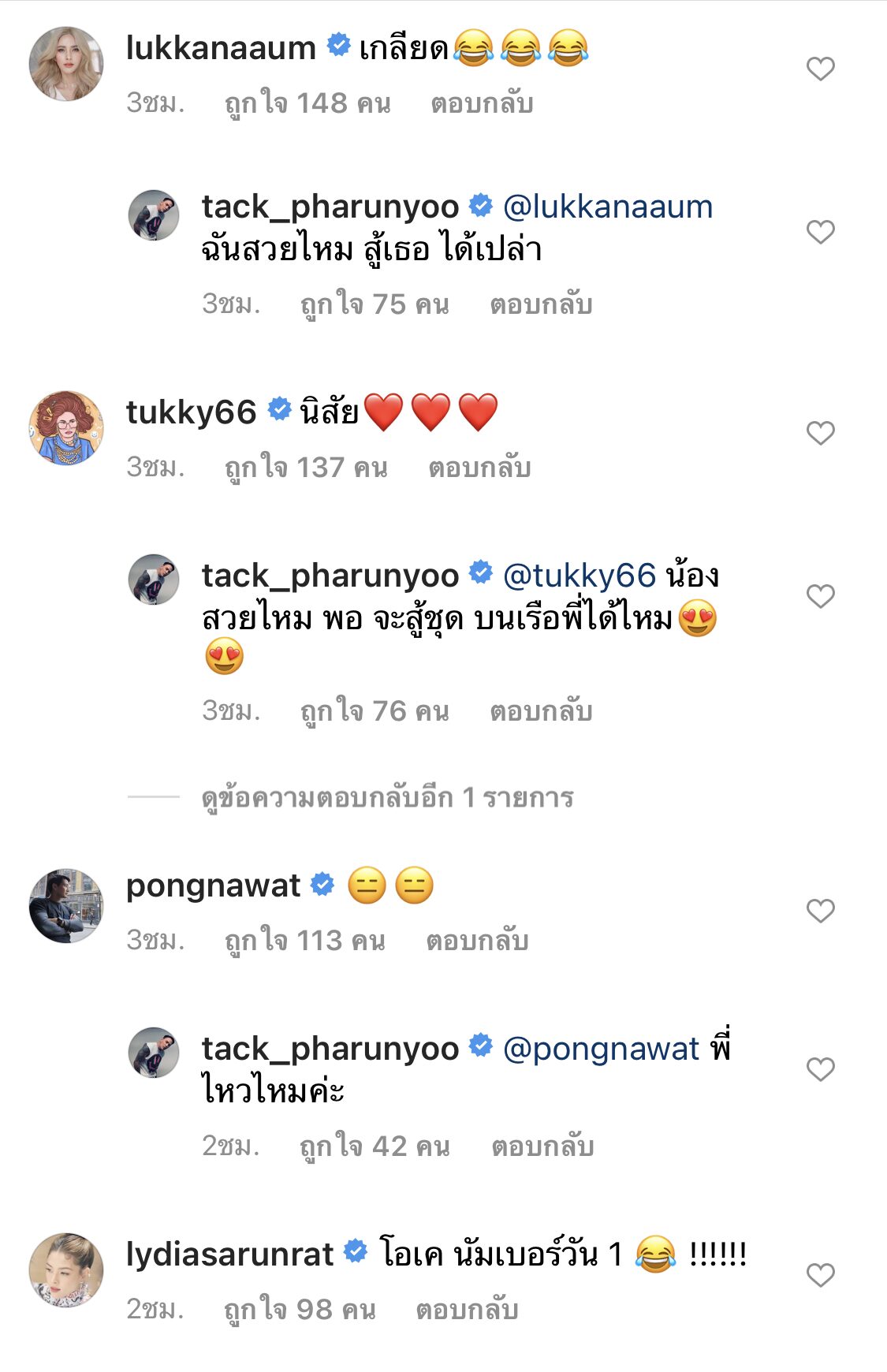The image size is (887, 1372).
Task: Tap heart on tukky66's comment
Action: pyautogui.click(x=820, y=433)
